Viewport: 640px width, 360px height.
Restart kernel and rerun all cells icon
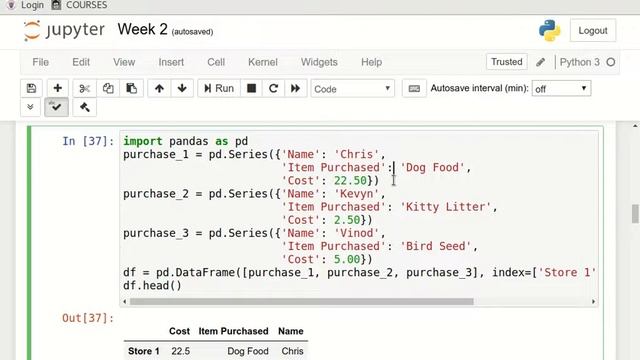tap(296, 89)
